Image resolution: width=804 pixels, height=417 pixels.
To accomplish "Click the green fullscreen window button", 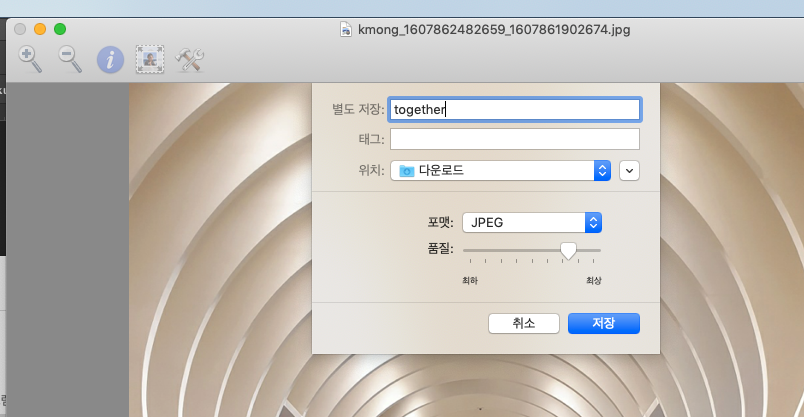I will click(x=60, y=29).
